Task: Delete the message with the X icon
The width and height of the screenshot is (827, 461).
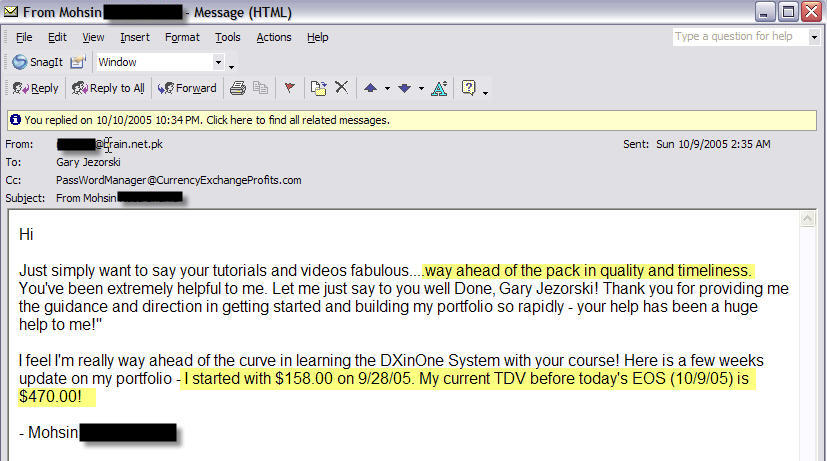Action: tap(341, 88)
